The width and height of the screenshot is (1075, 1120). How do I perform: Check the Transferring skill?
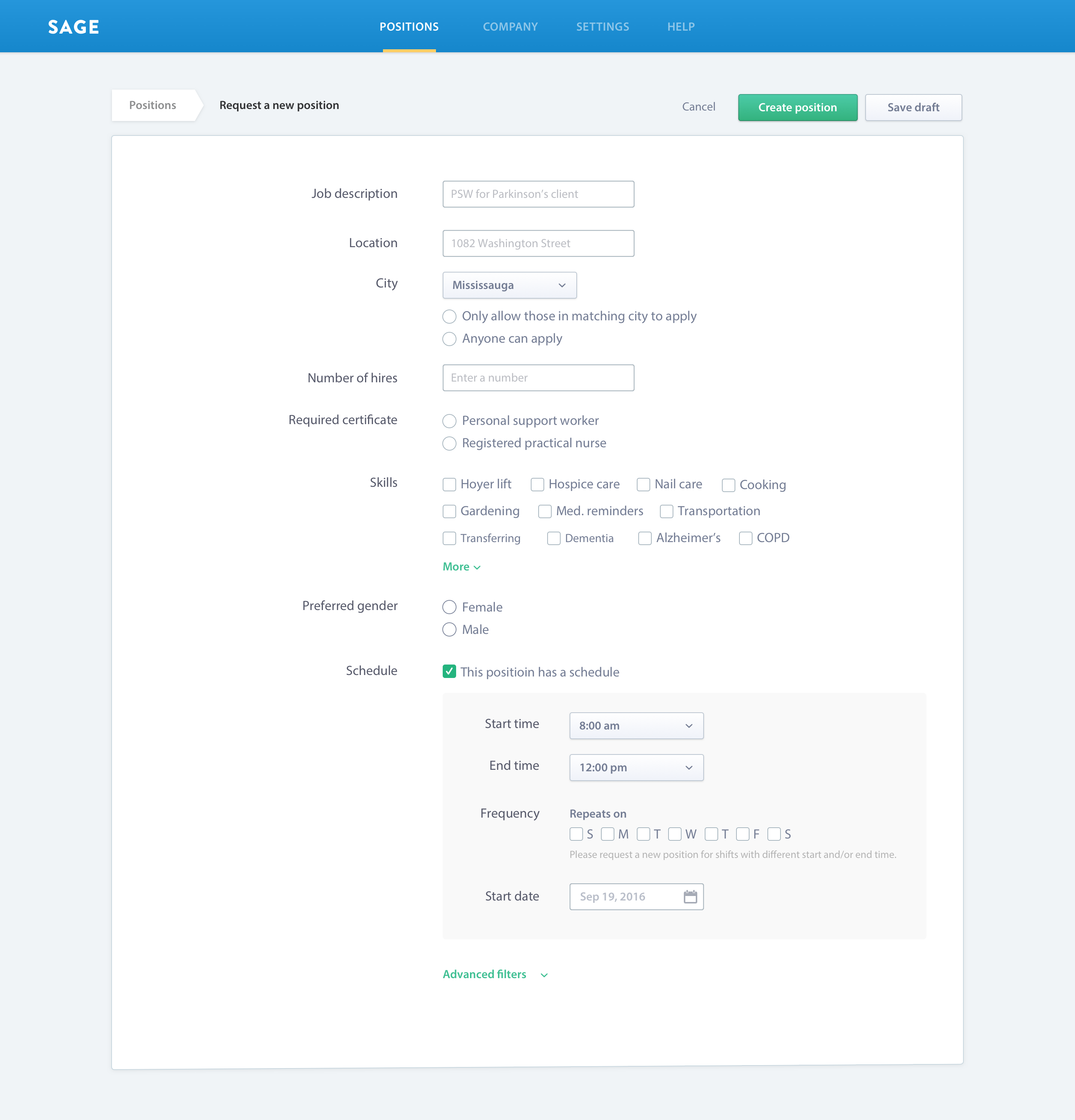point(449,538)
